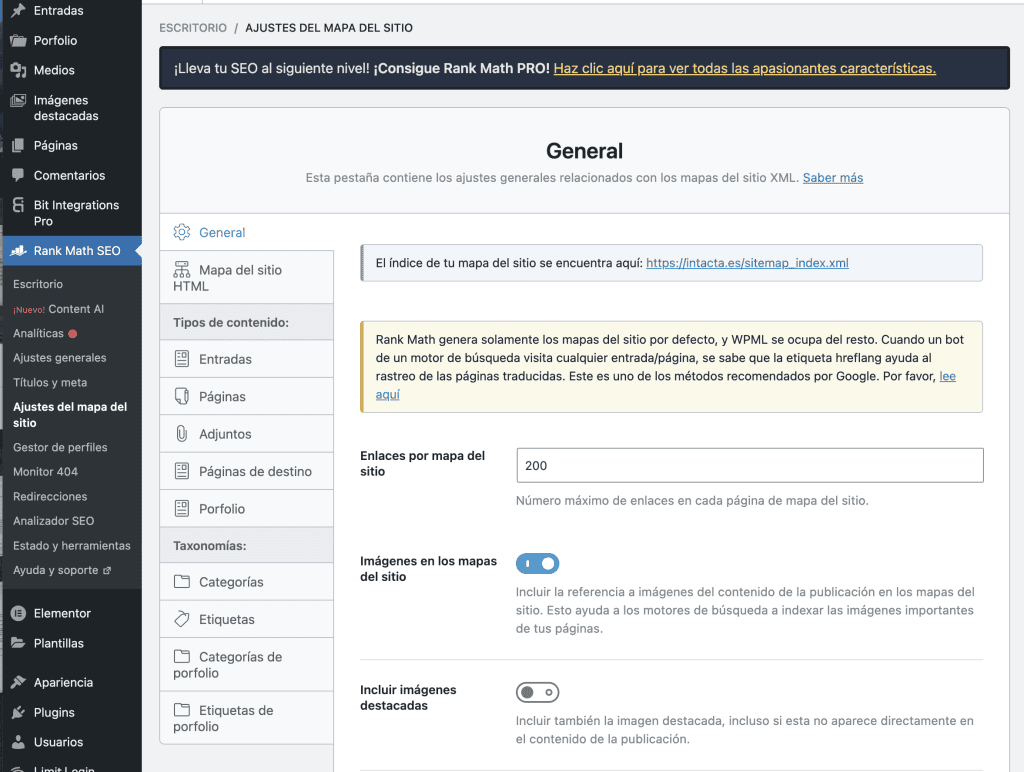
Task: Switch to the Páginas de destino tab
Action: click(255, 471)
